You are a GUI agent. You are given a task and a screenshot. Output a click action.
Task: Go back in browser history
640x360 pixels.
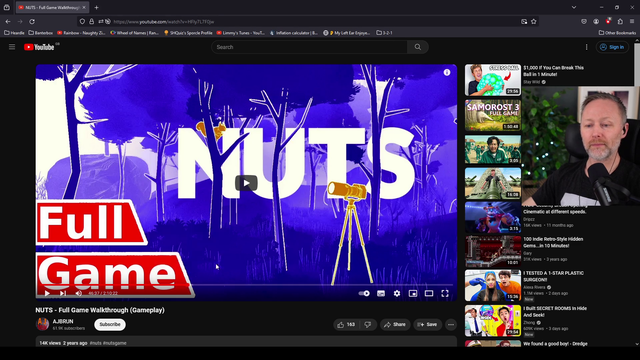[x=8, y=22]
